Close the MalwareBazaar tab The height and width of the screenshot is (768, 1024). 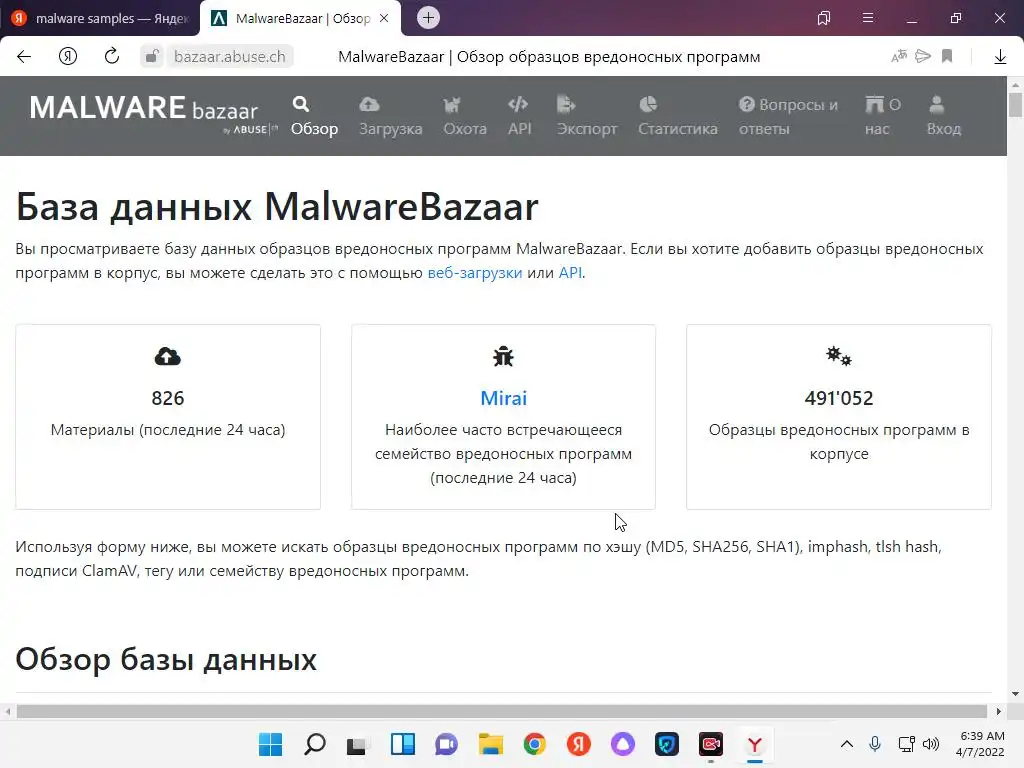[384, 18]
